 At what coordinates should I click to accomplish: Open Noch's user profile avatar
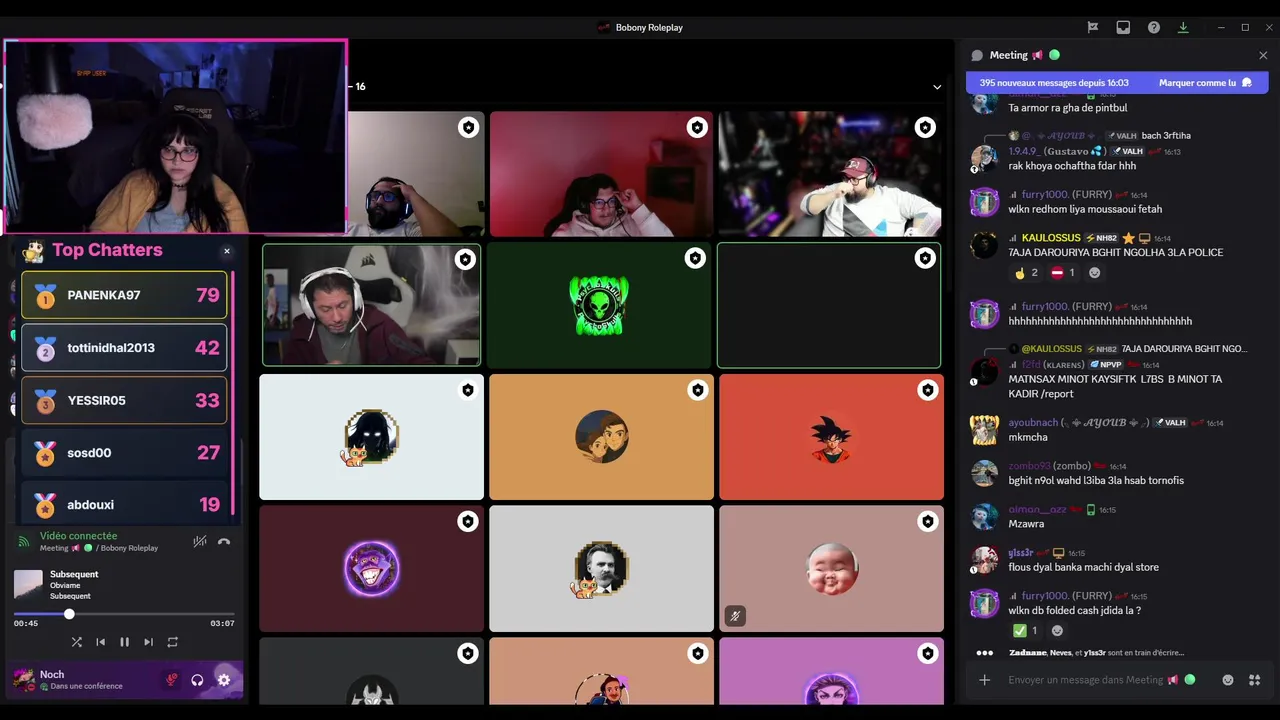[x=23, y=680]
